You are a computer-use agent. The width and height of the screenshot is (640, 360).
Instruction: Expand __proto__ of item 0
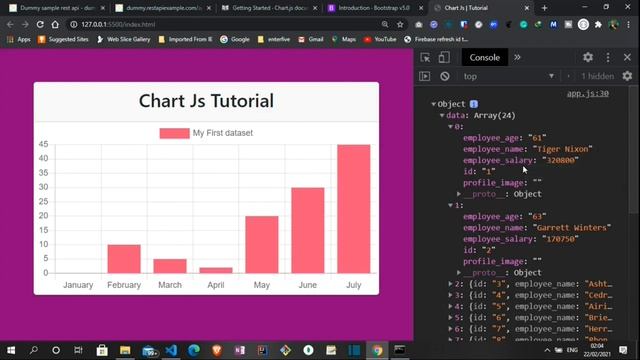tap(459, 194)
